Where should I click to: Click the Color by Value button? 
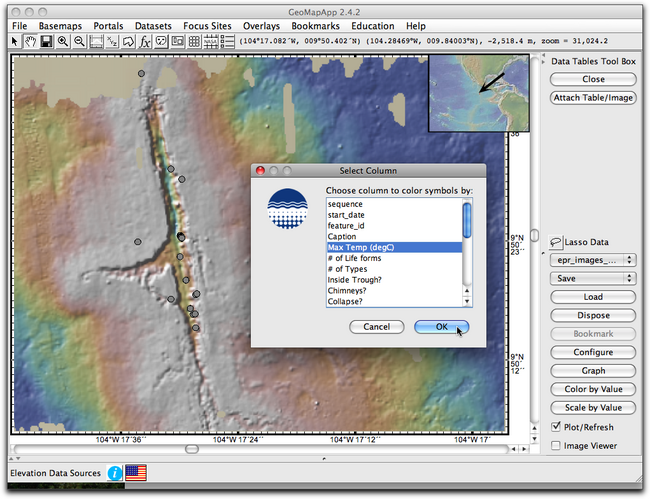pyautogui.click(x=593, y=389)
